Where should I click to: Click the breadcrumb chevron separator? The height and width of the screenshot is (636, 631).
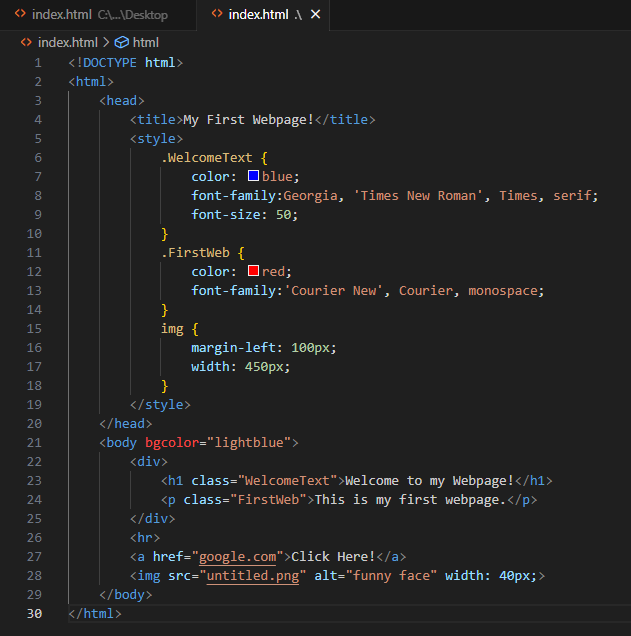point(106,42)
